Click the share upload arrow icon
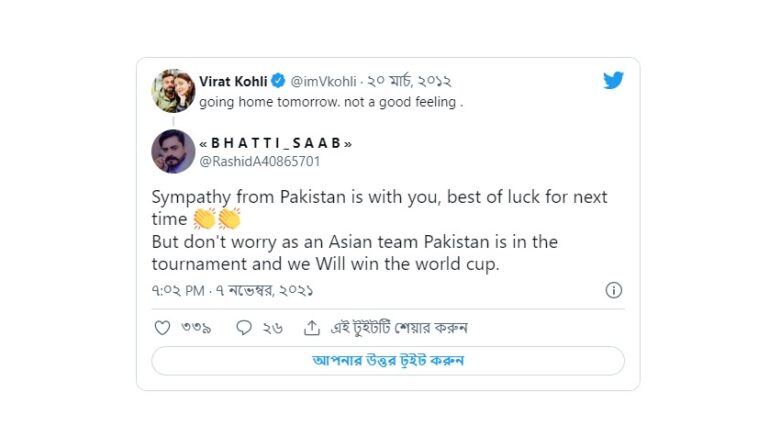This screenshot has height=426, width=758. (x=312, y=328)
